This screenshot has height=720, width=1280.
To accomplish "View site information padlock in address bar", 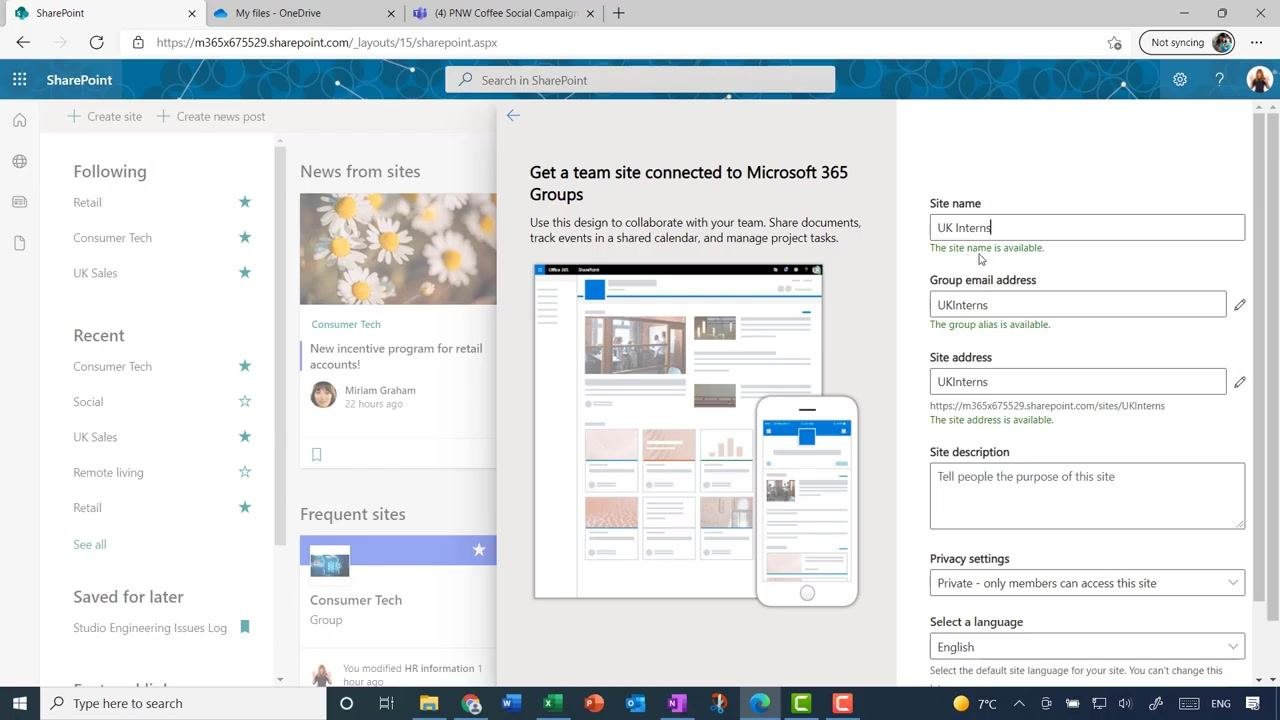I will point(138,42).
